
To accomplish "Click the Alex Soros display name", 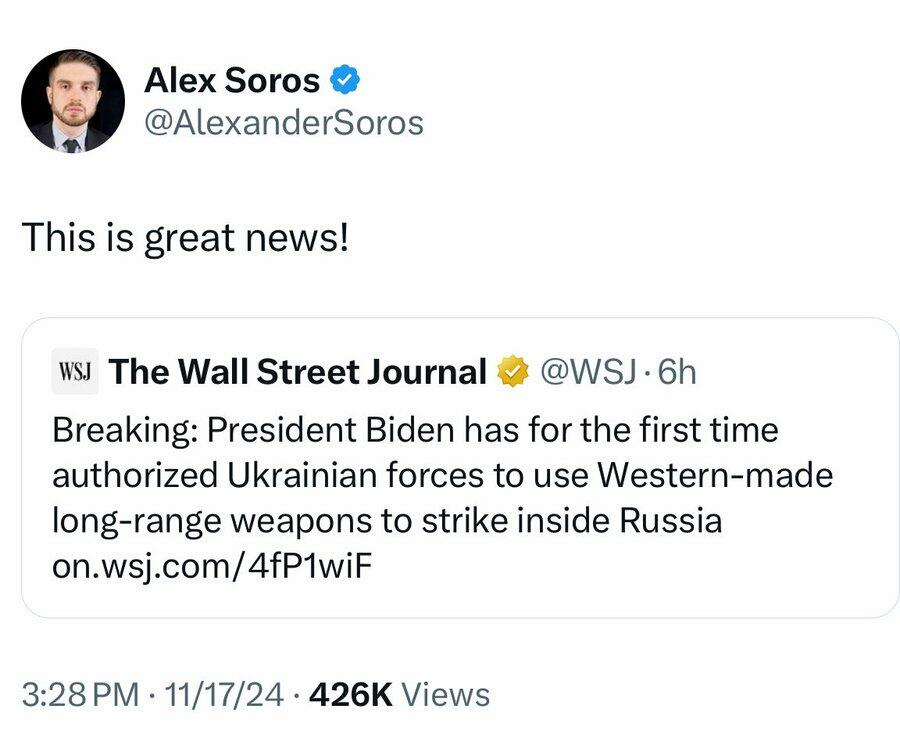I will (232, 79).
